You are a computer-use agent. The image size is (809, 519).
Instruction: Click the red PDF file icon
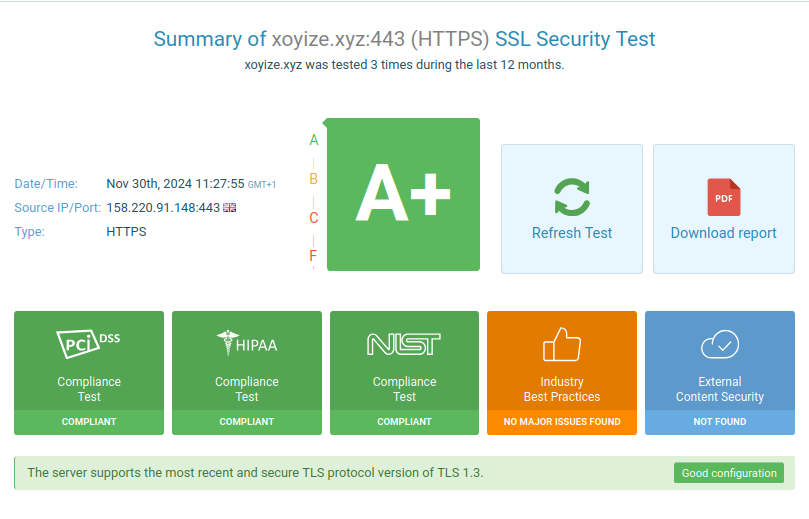click(723, 197)
